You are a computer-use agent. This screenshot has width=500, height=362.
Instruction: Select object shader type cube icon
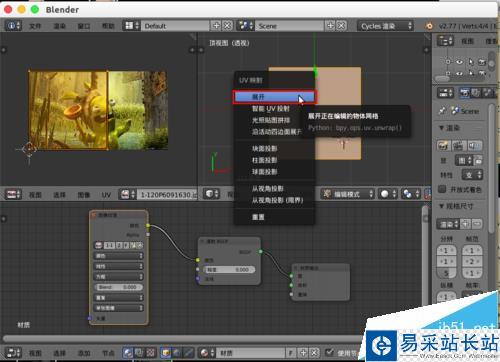[166, 353]
